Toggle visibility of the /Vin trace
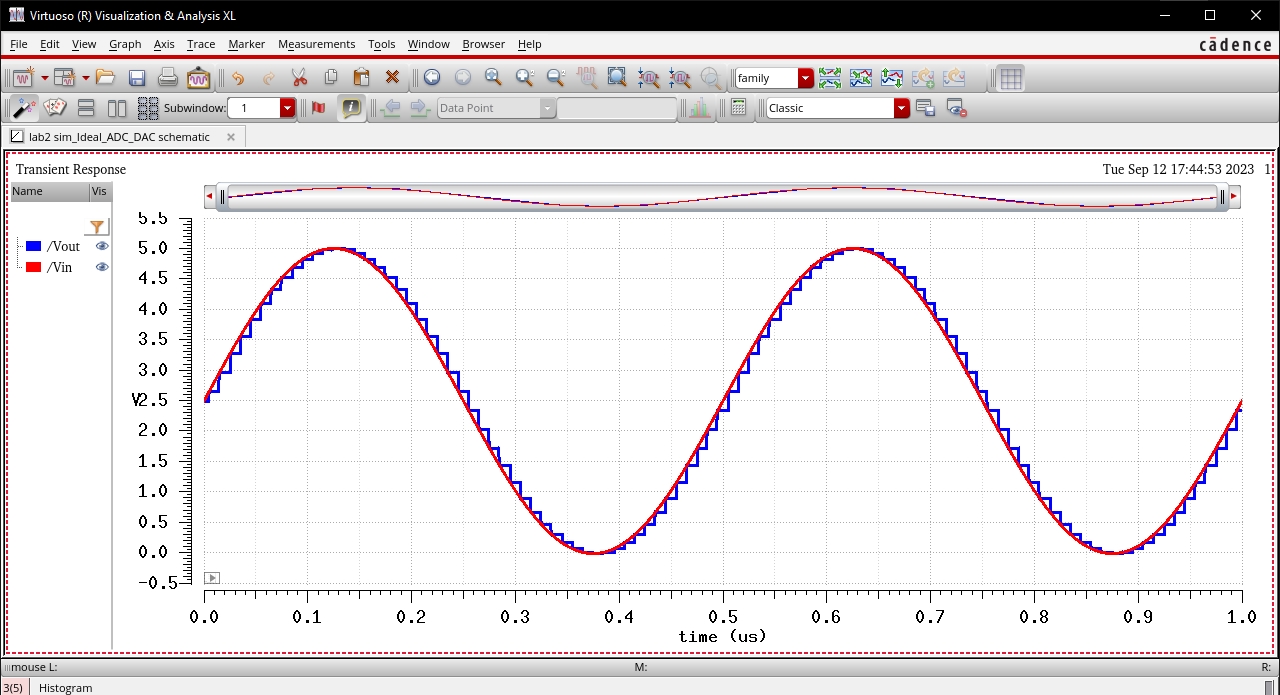 click(x=102, y=267)
